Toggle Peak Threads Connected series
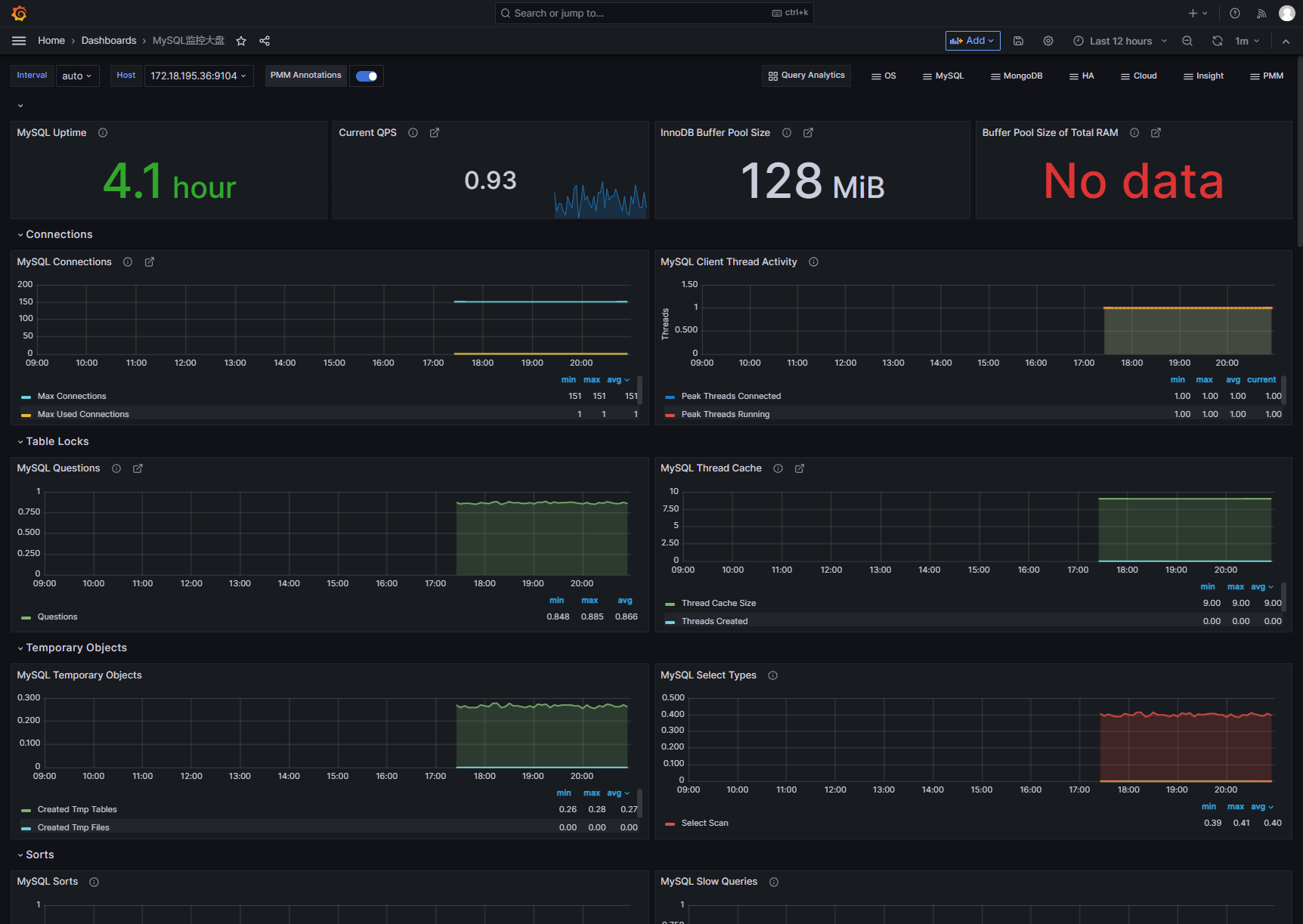 (731, 396)
